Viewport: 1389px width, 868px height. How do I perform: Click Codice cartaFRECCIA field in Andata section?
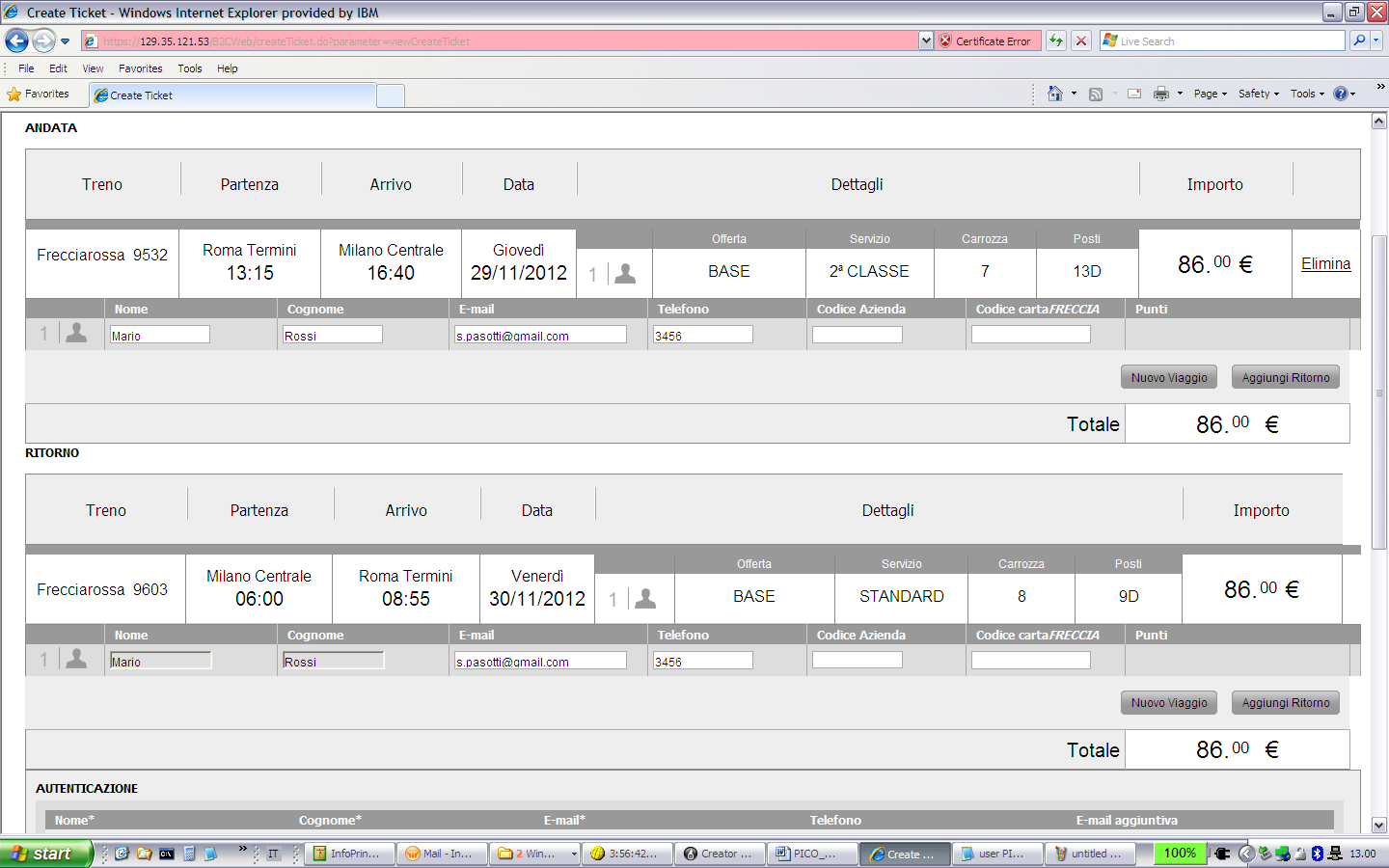[1031, 335]
